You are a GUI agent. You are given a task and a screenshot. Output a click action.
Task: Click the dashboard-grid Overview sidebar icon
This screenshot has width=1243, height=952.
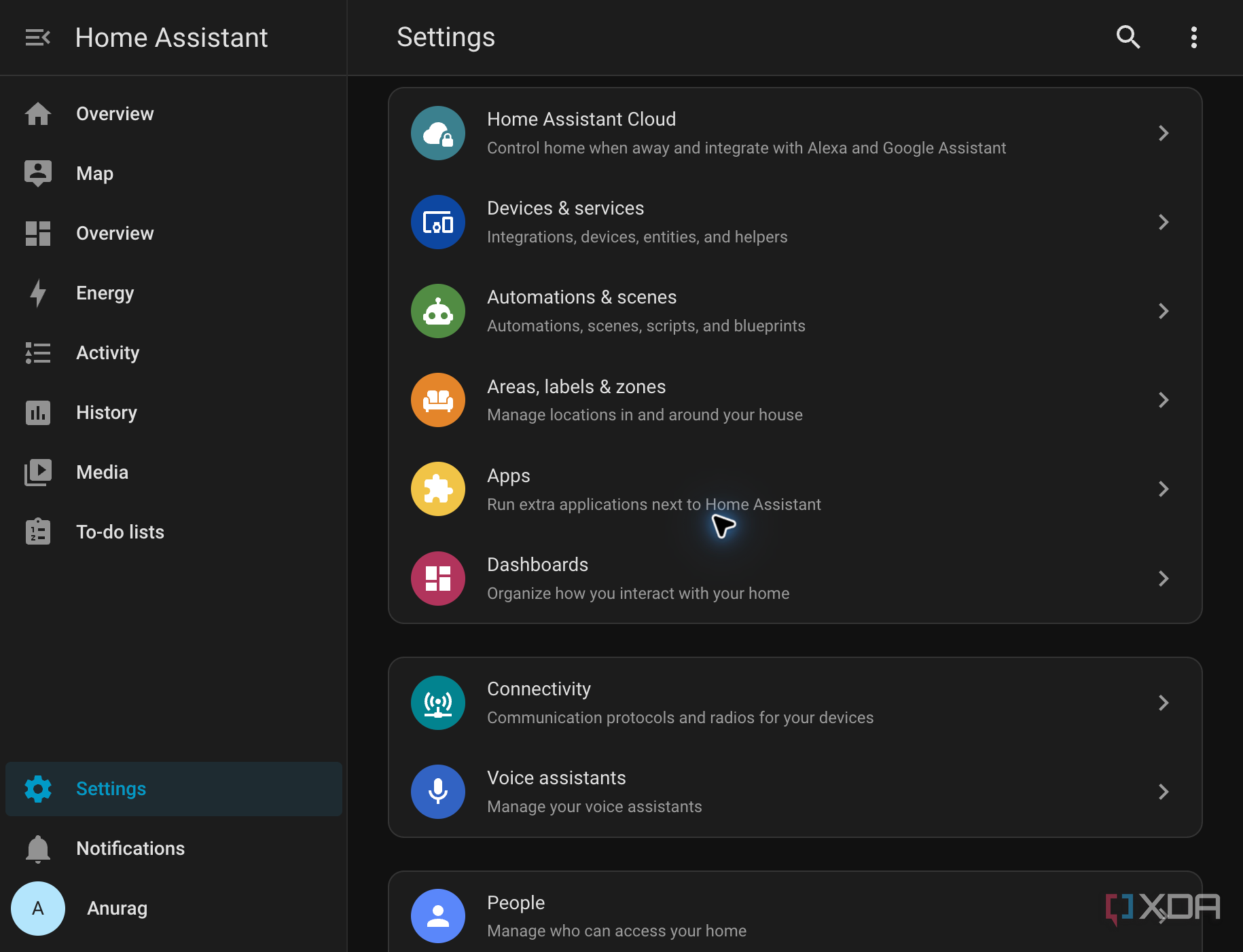(38, 234)
